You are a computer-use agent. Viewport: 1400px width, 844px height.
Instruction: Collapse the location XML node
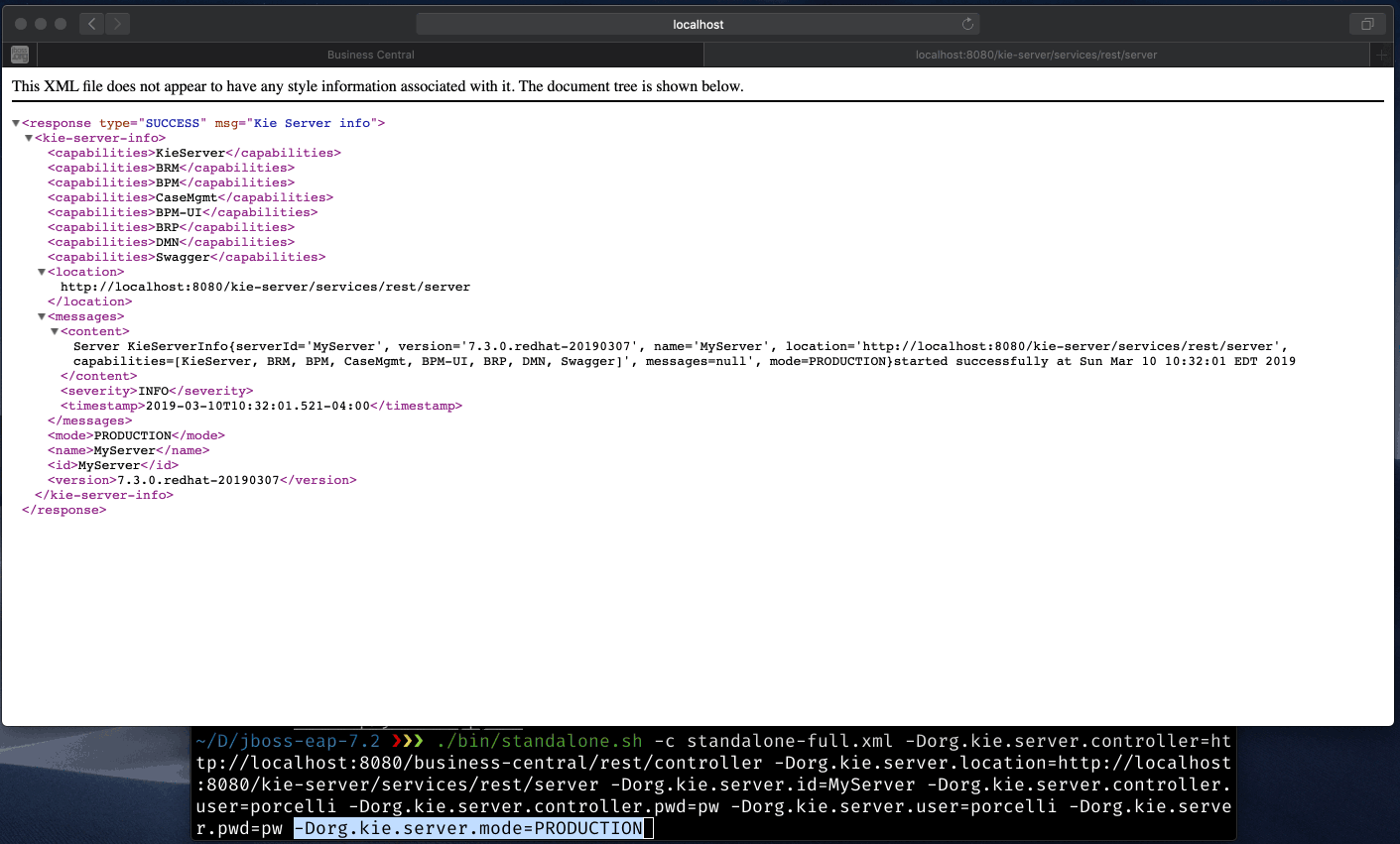tap(42, 272)
